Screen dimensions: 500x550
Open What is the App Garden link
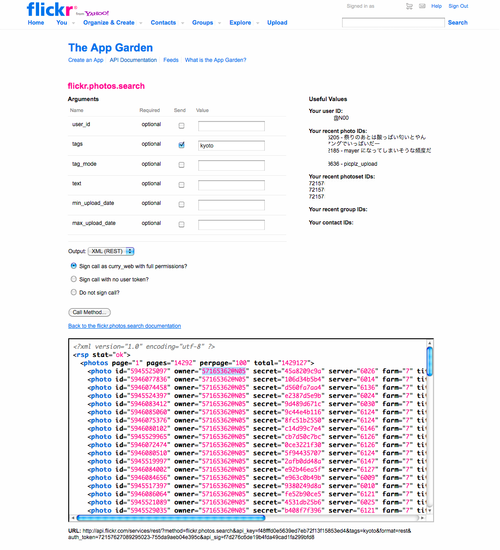(215, 60)
